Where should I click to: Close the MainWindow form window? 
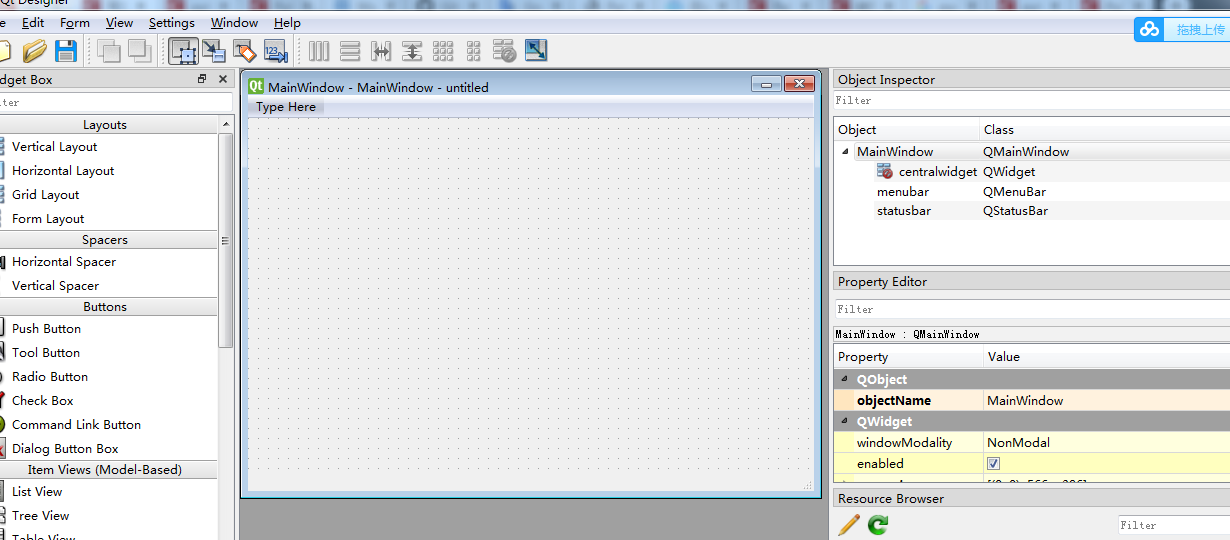[799, 85]
